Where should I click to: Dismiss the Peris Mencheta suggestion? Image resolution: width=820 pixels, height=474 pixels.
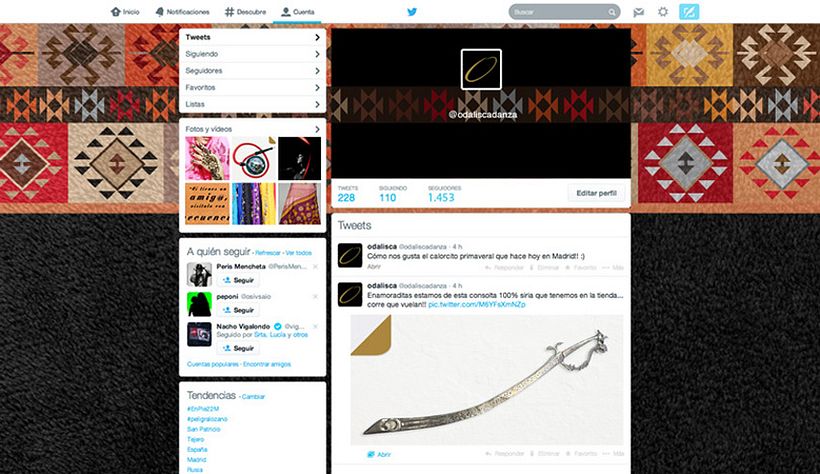coord(315,267)
